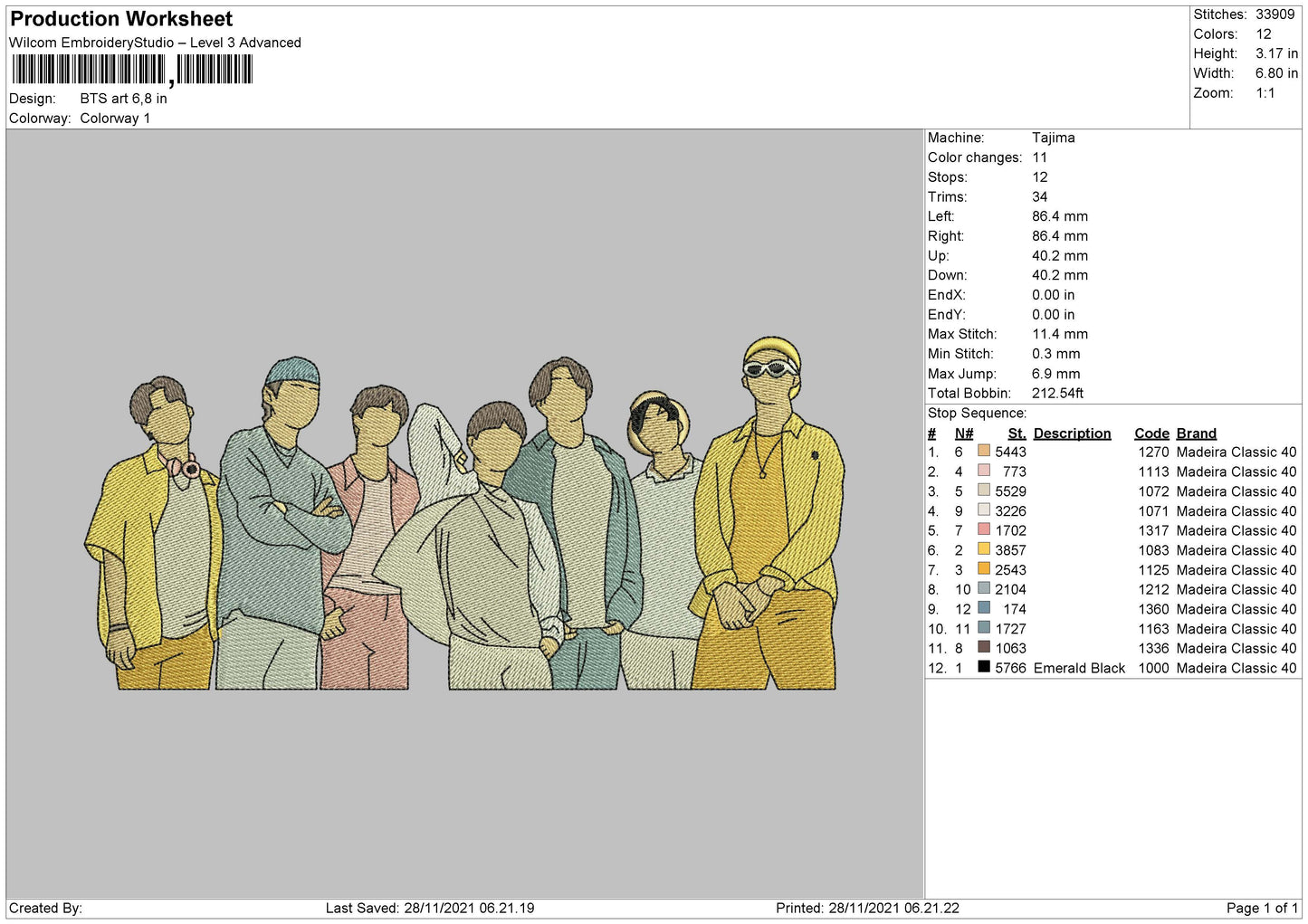Select the orange swatch for code 1125
This screenshot has width=1308, height=924.
984,569
